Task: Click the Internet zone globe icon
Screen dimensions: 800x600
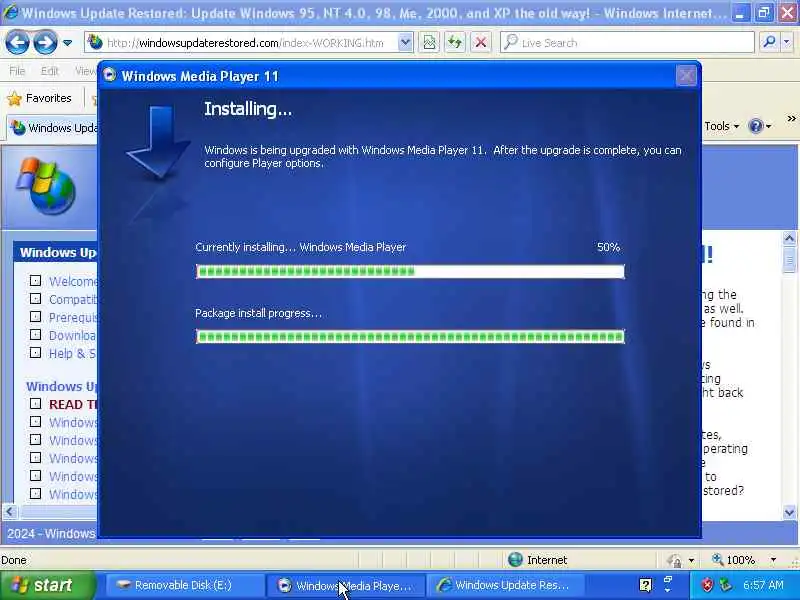Action: [515, 560]
